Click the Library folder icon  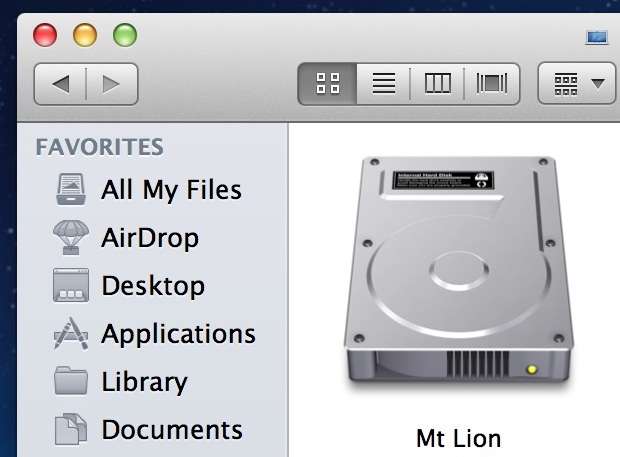point(71,381)
